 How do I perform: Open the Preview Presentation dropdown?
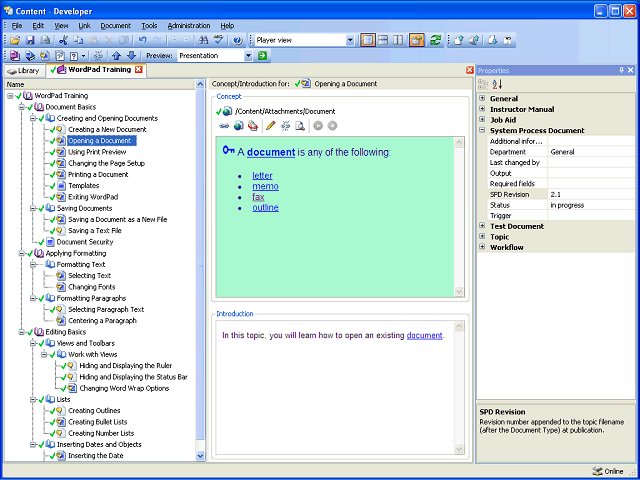point(248,56)
